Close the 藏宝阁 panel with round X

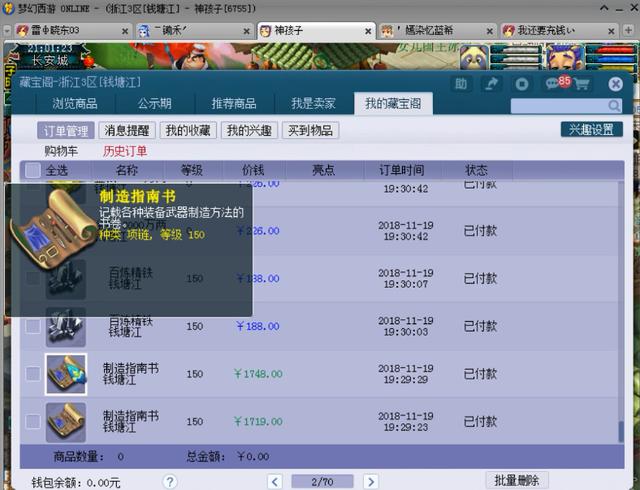(615, 84)
